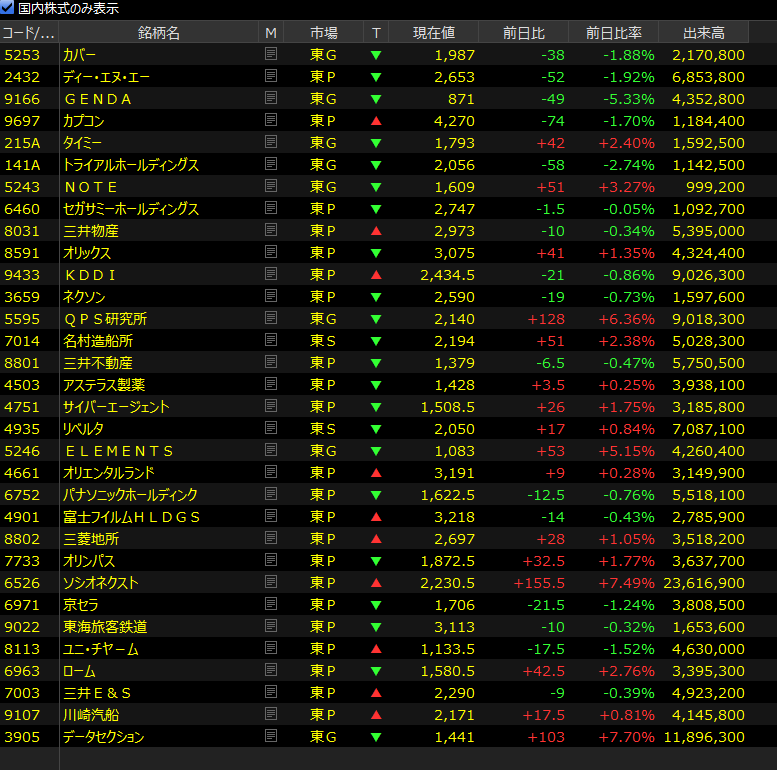Screen dimensions: 777x770
Task: Toggle the 国内株式のみ表示 checkbox
Action: point(7,7)
